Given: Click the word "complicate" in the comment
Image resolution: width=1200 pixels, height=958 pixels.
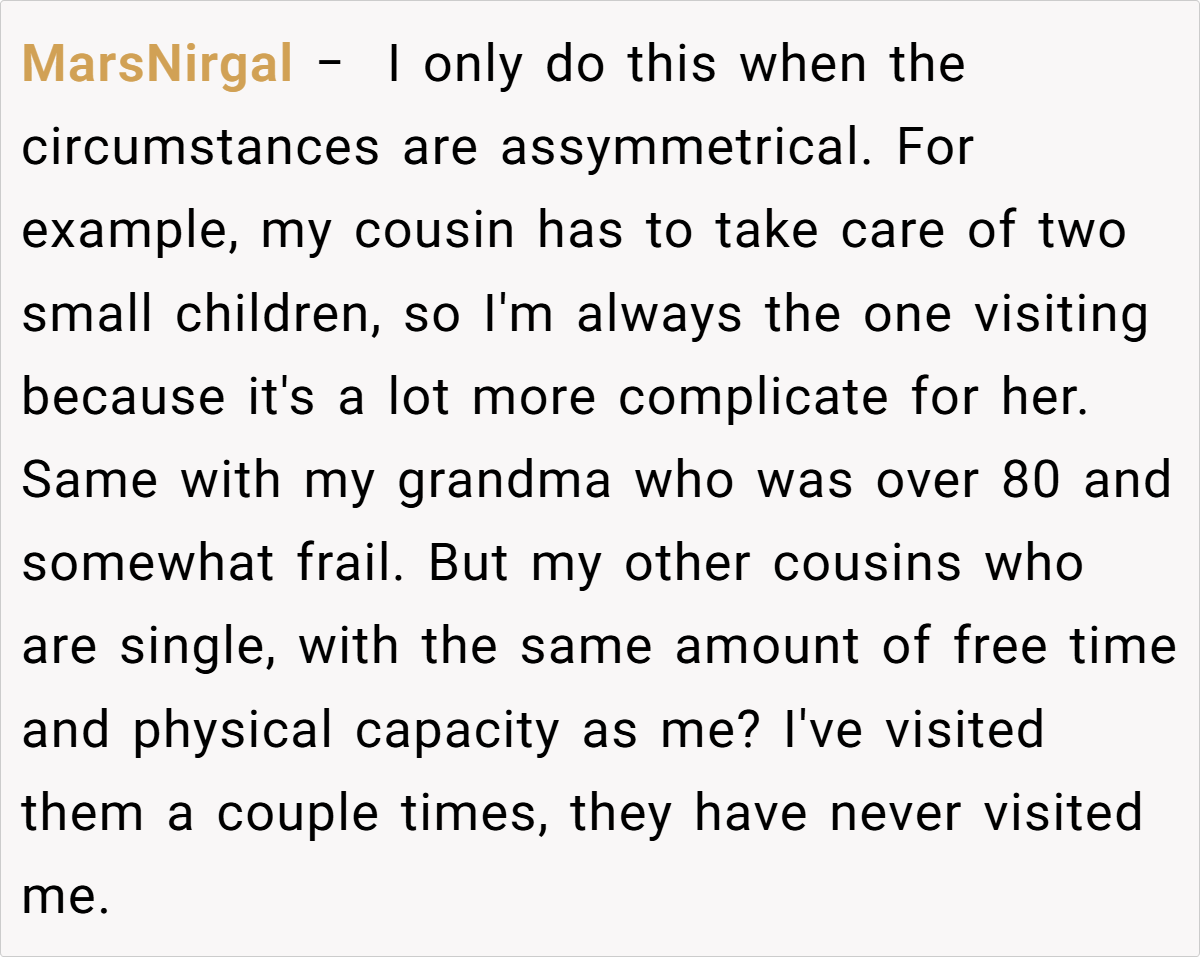Looking at the screenshot, I should 753,398.
